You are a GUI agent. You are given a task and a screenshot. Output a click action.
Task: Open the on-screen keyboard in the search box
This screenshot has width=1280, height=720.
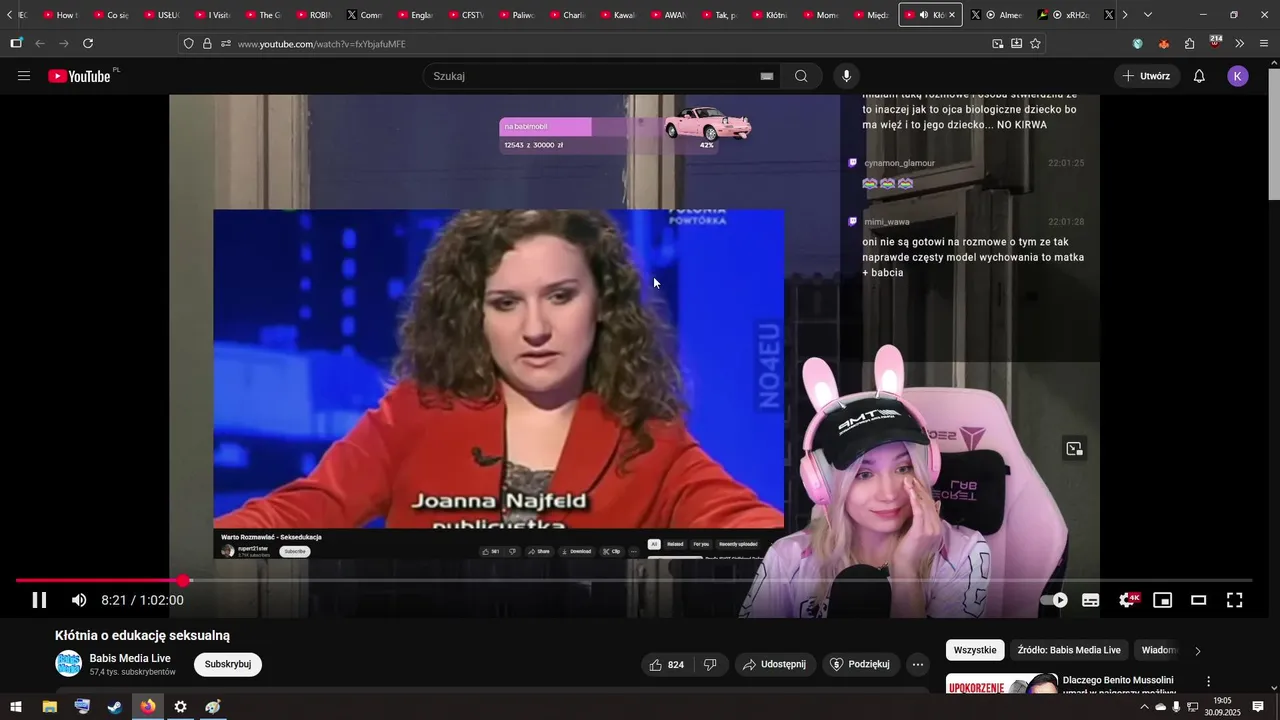click(x=767, y=76)
